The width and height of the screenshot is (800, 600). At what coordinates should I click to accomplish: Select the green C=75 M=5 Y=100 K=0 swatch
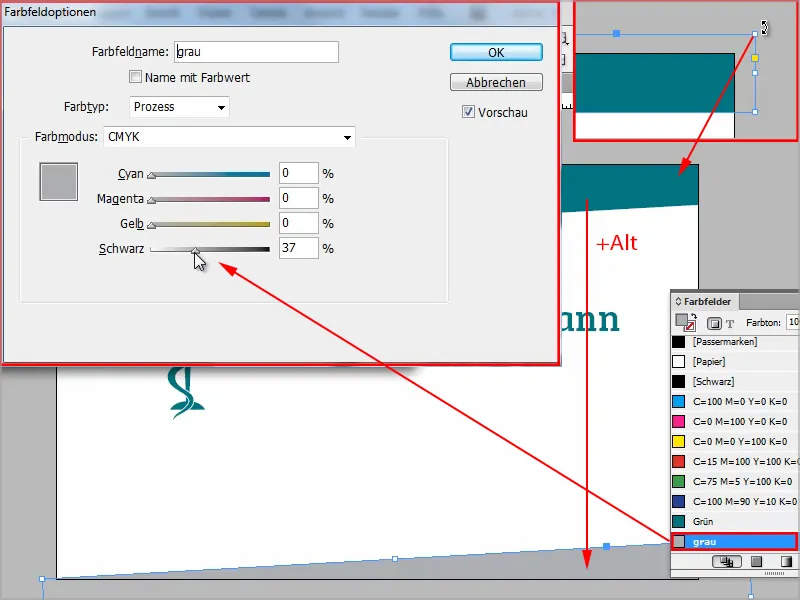735,481
